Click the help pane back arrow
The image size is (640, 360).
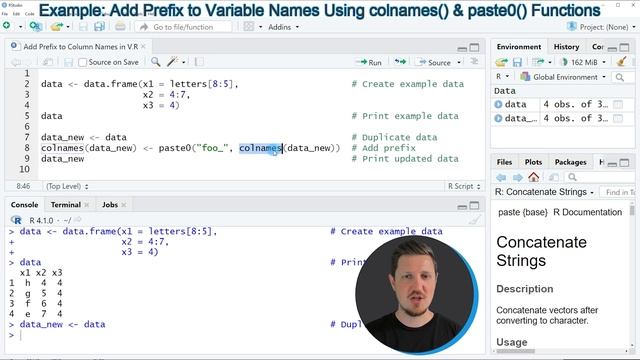pos(501,177)
